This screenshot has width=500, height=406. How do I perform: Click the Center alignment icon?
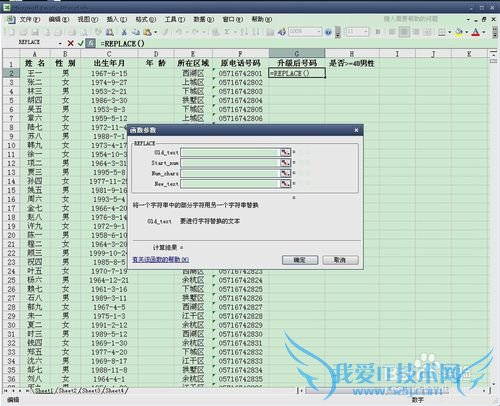click(404, 32)
